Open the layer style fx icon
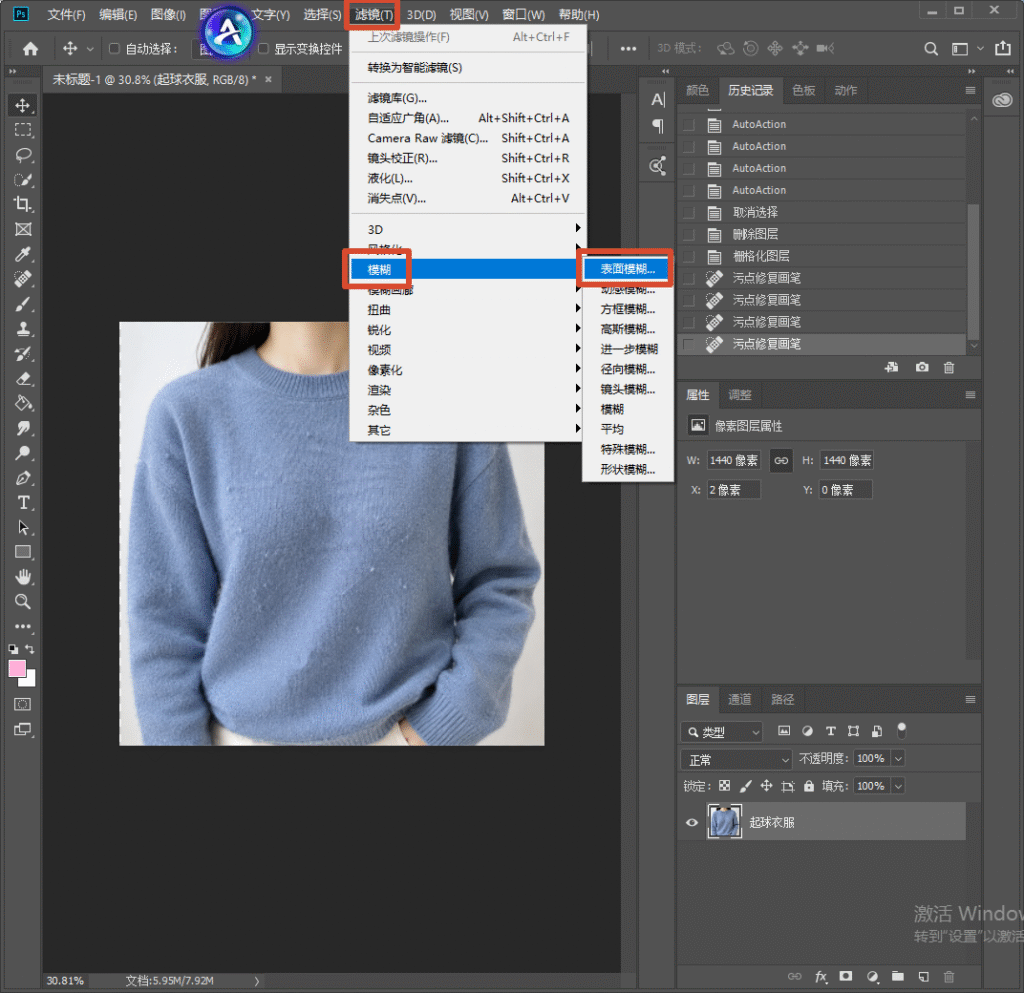Viewport: 1024px width, 993px height. pos(820,977)
